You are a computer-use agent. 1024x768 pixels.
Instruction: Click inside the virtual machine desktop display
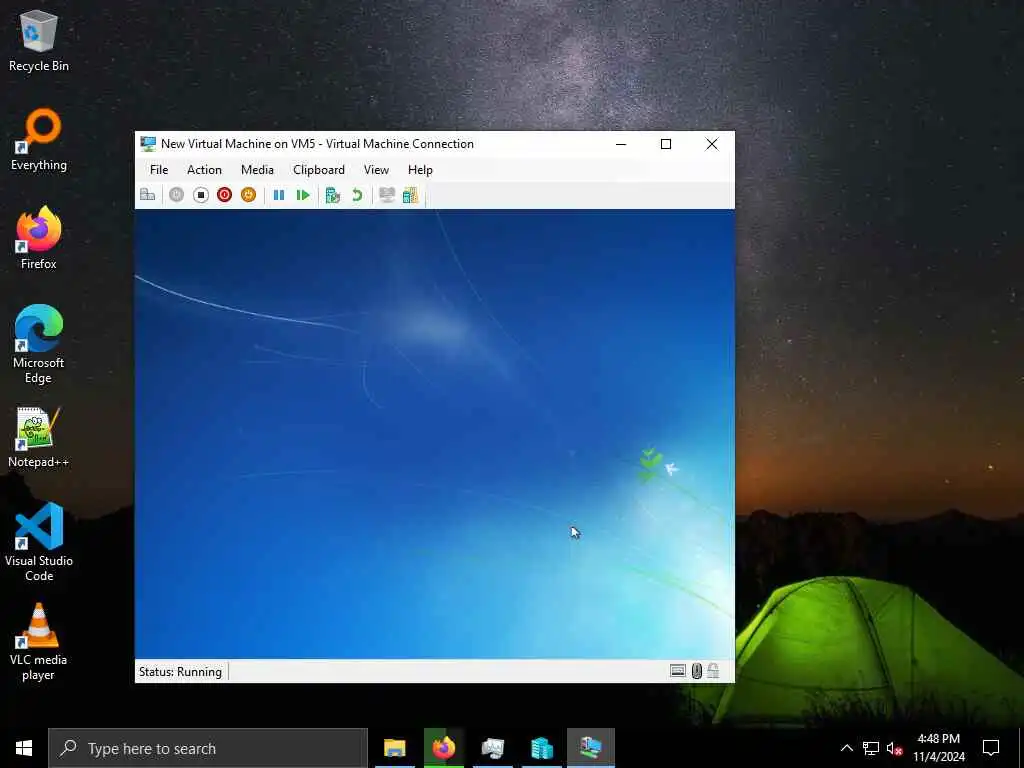tap(434, 434)
